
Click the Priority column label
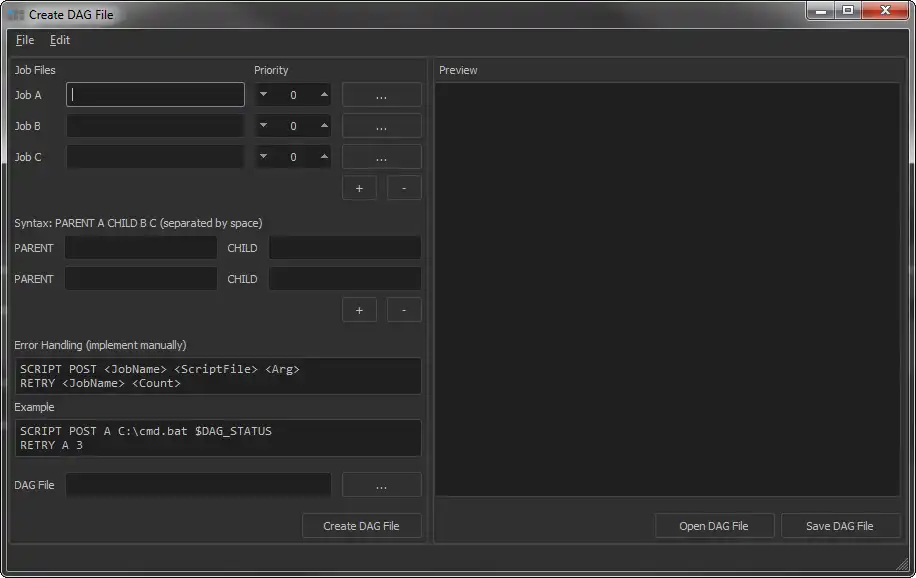pyautogui.click(x=271, y=70)
